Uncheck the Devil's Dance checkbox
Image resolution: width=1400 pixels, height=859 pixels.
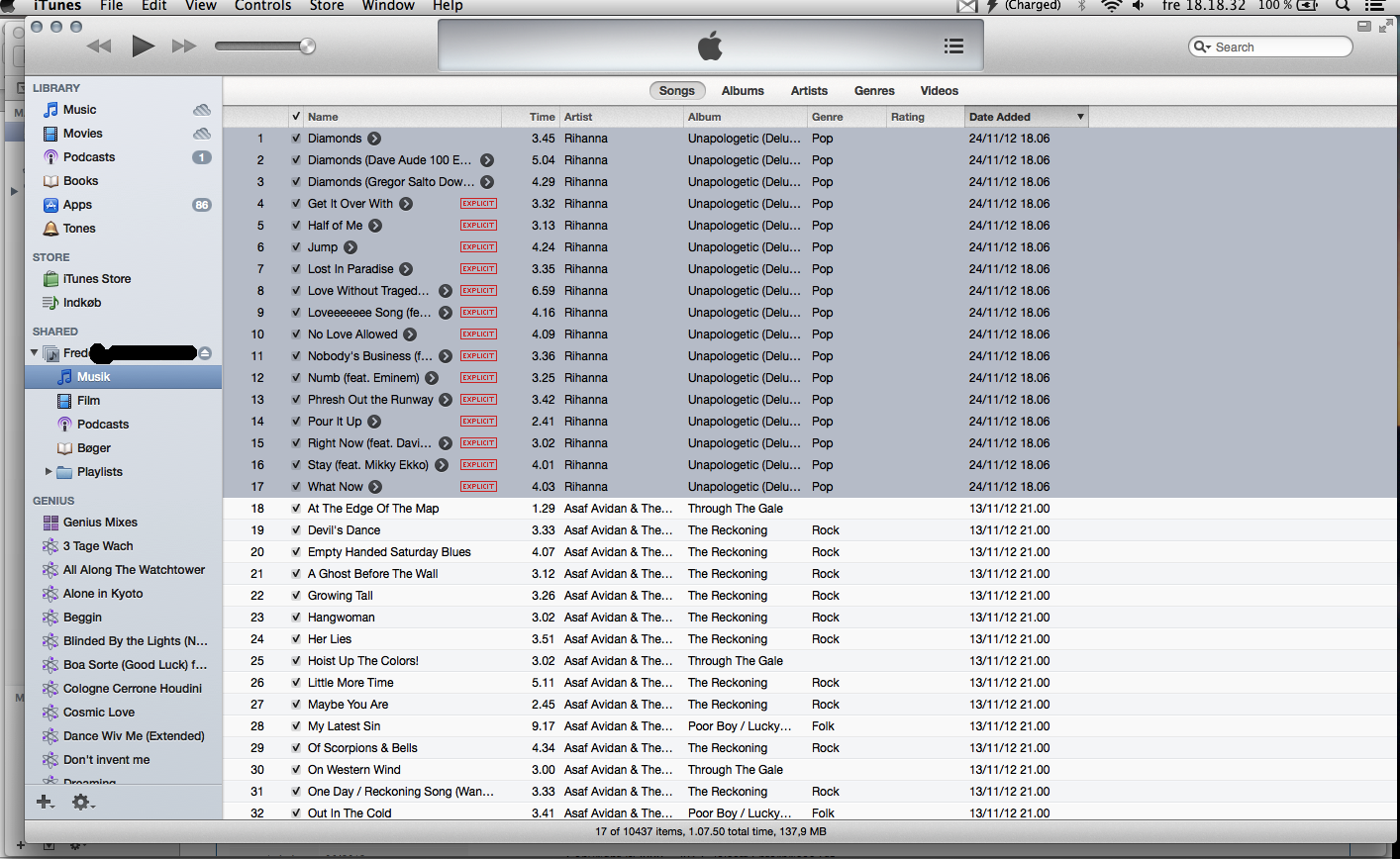click(296, 530)
